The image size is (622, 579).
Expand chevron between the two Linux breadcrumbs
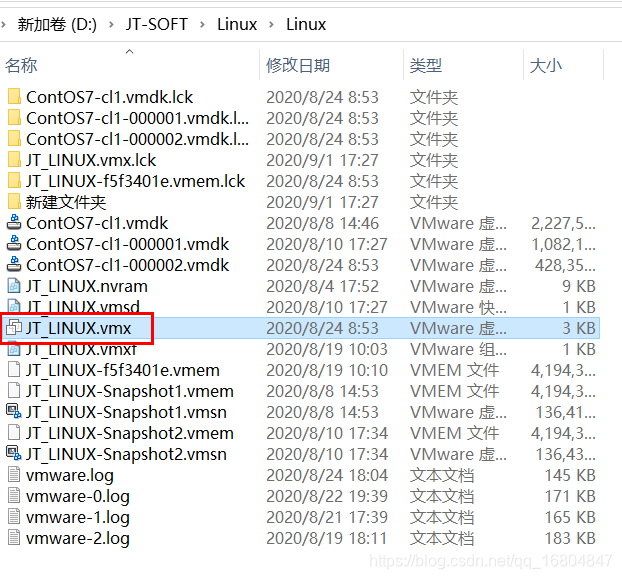[272, 25]
